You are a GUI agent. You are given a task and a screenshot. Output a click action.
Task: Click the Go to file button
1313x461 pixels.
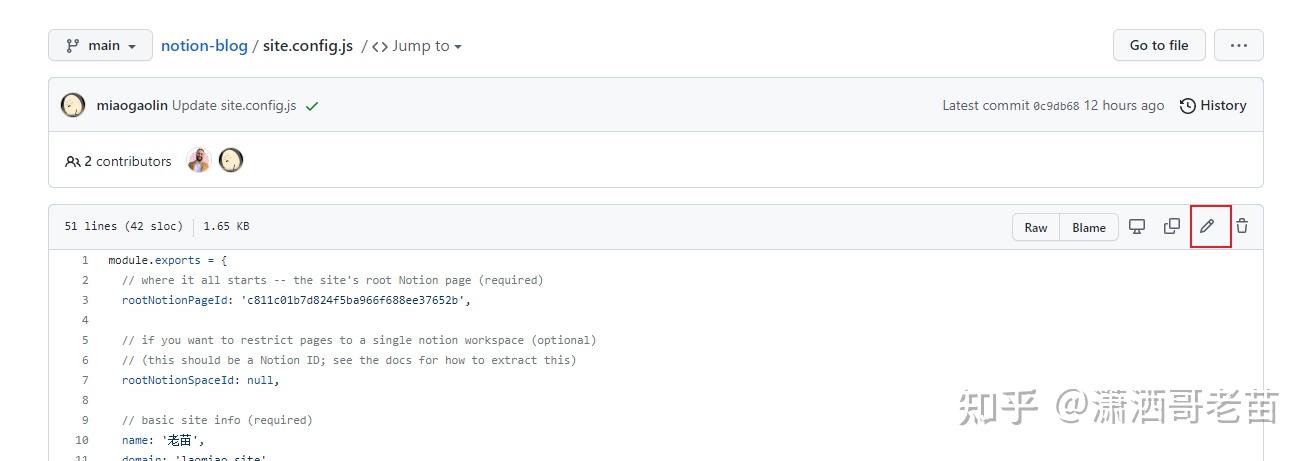(1159, 45)
